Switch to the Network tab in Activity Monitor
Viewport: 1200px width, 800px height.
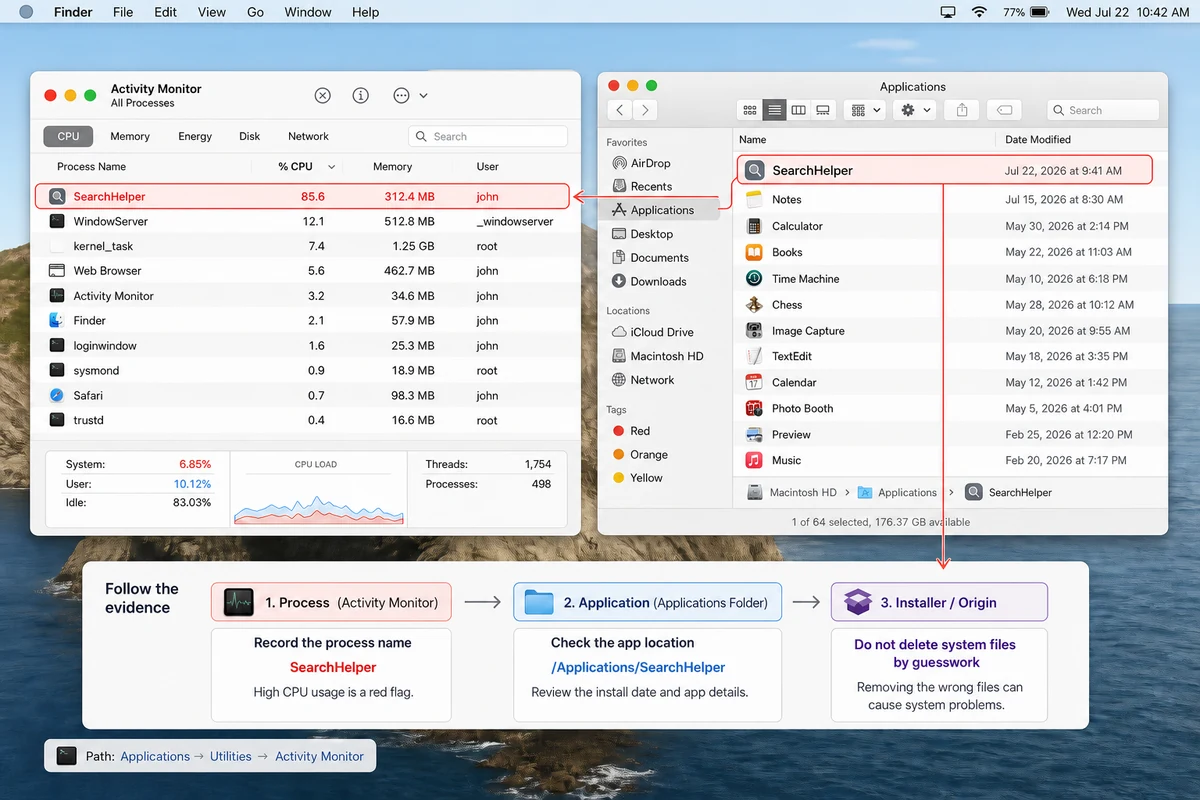click(x=308, y=136)
